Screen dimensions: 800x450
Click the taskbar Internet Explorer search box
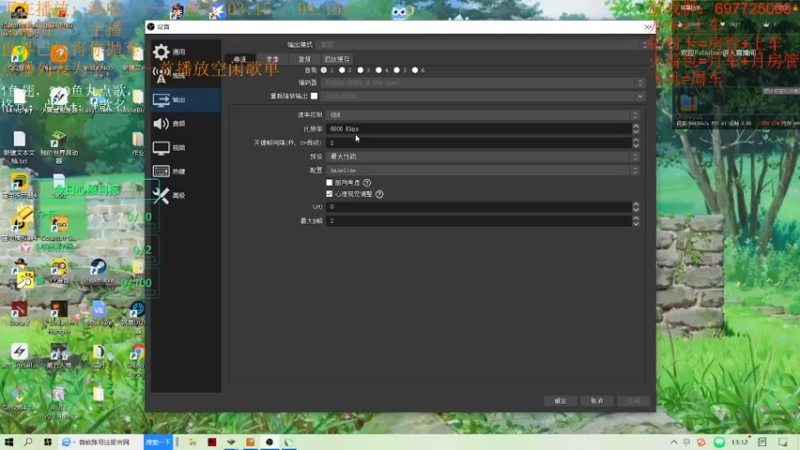tap(101, 442)
